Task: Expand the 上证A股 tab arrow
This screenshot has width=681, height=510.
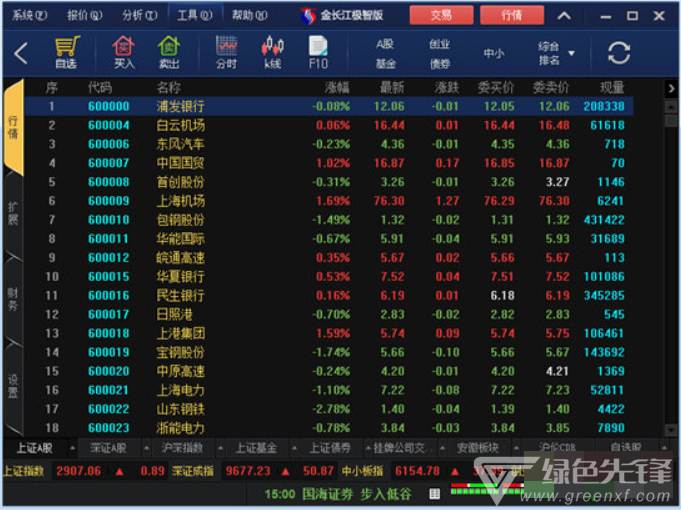Action: (x=72, y=447)
